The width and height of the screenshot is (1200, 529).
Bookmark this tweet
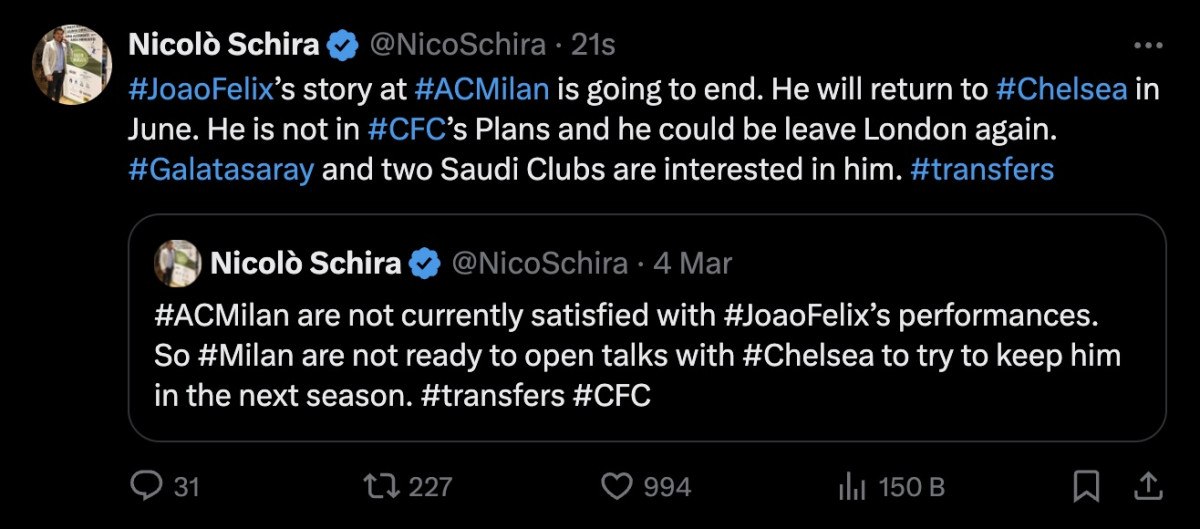[1085, 487]
